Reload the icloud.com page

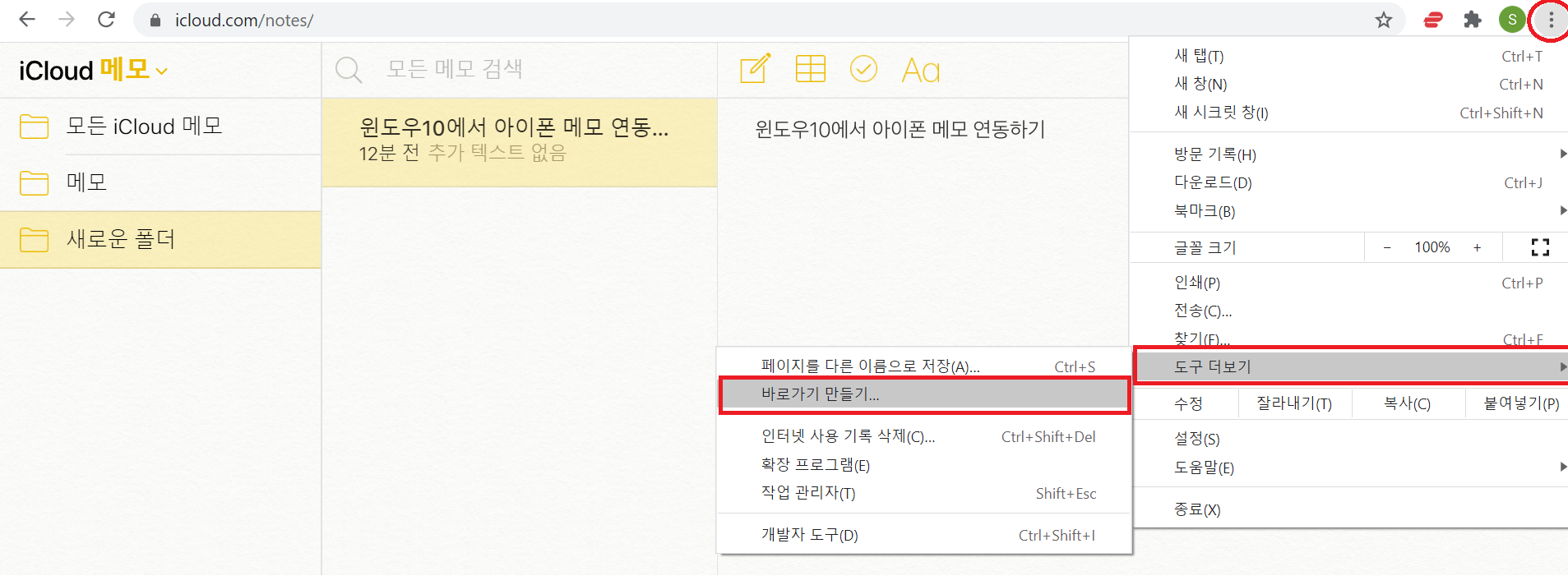(106, 20)
